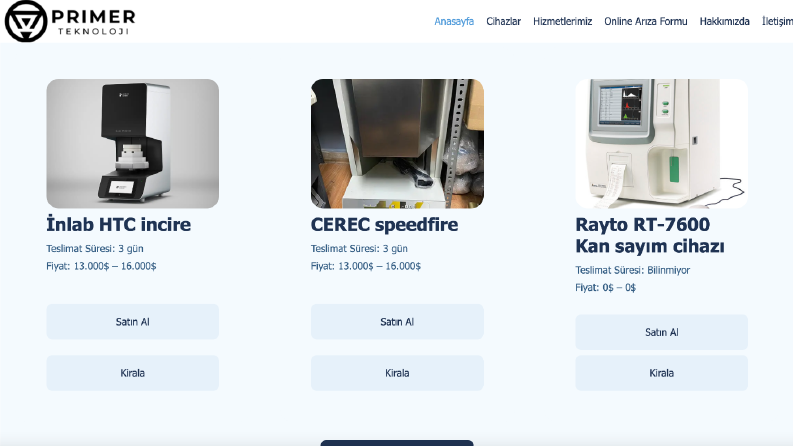
Task: Open the Anasayfa menu item
Action: 454,21
